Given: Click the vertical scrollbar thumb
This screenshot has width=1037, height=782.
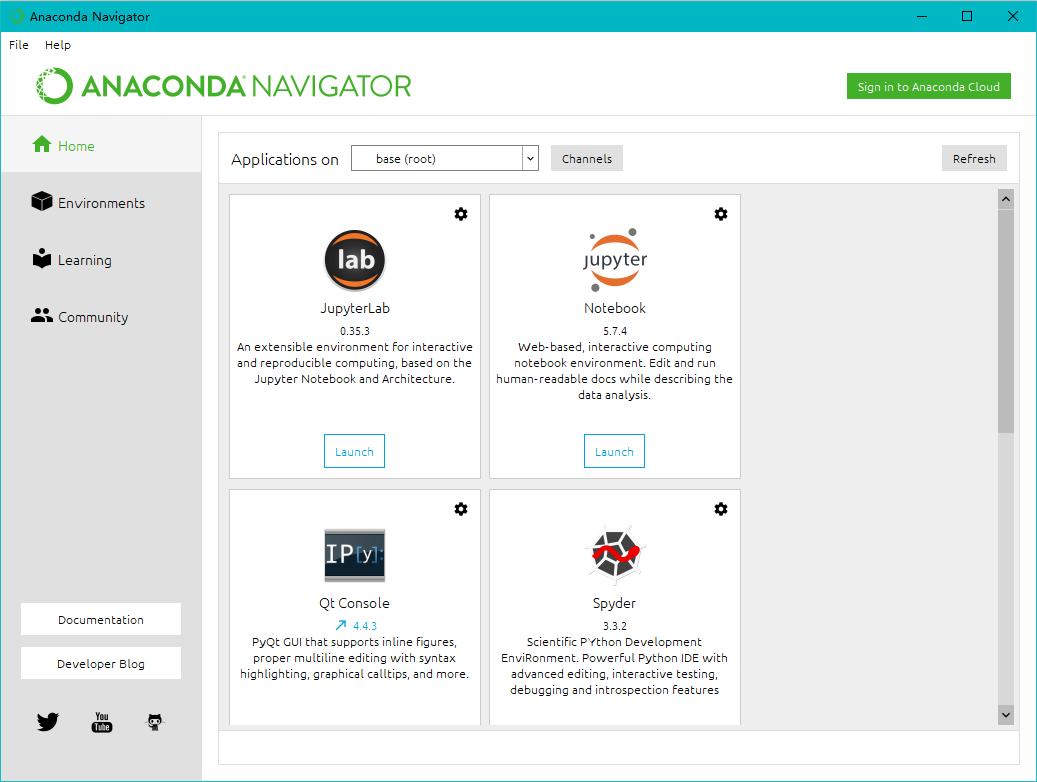Looking at the screenshot, I should [x=1006, y=322].
